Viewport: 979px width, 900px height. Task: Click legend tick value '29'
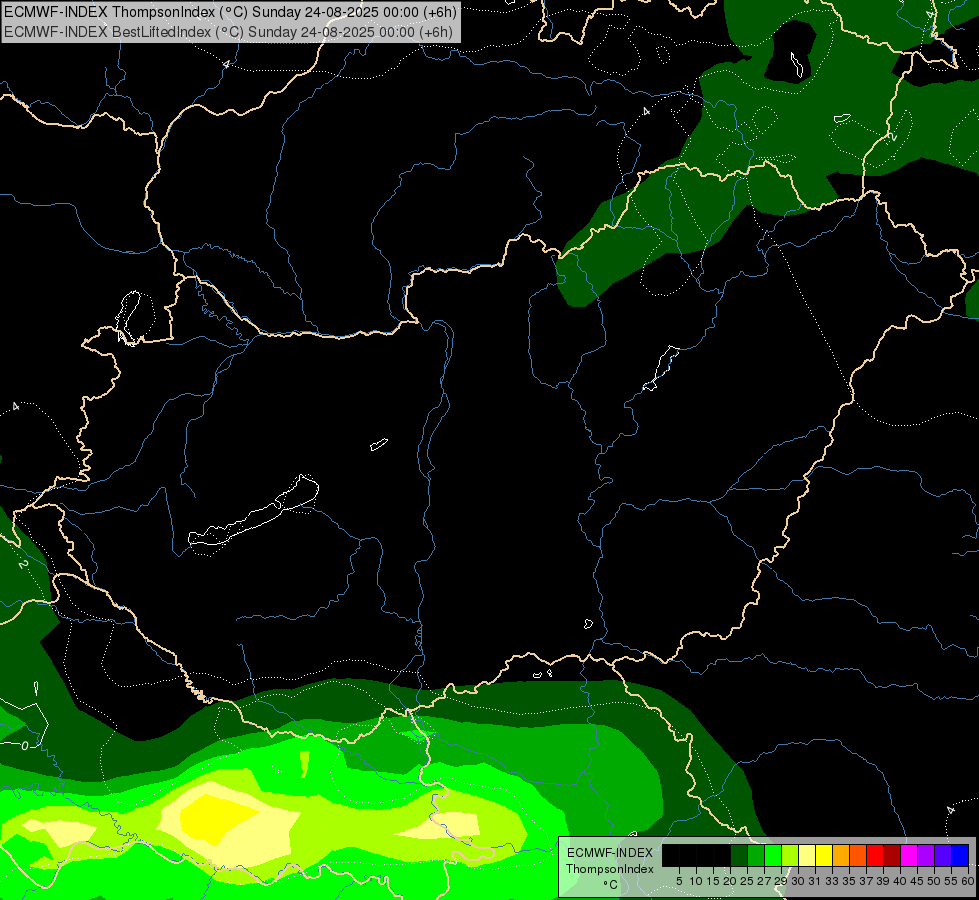click(x=780, y=881)
